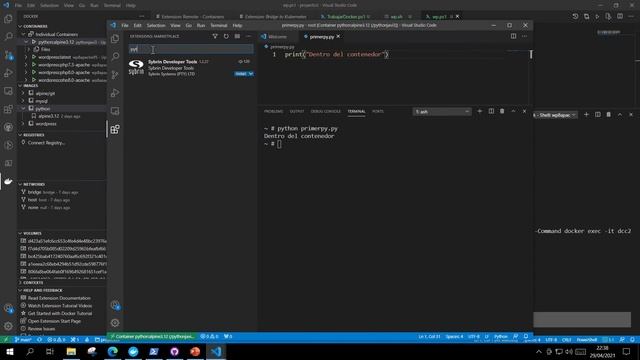Open Explorer in background VS Code window
Image resolution: width=640 pixels, height=360 pixels.
coord(8,19)
